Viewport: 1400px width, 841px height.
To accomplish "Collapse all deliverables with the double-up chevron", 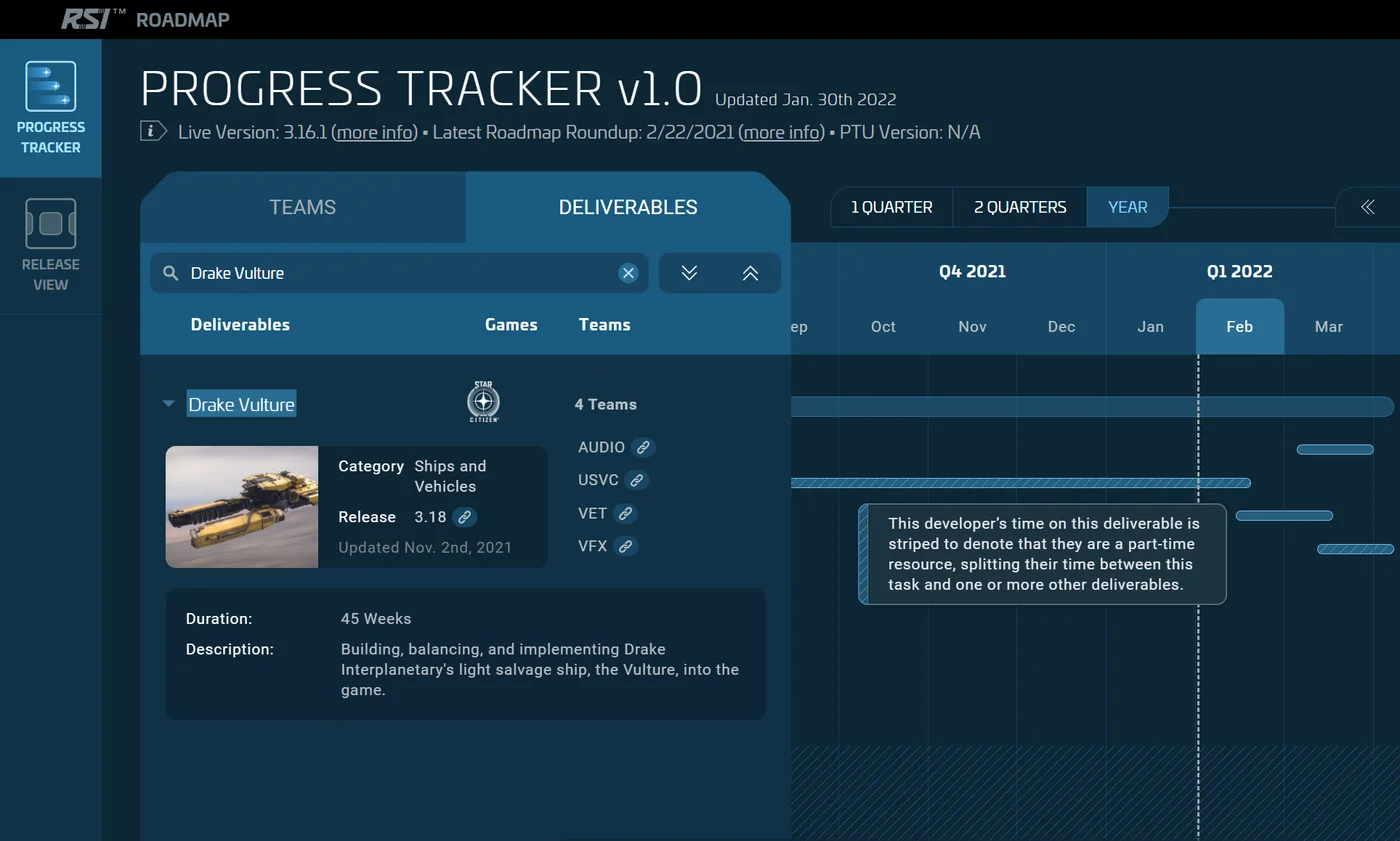I will pyautogui.click(x=750, y=273).
